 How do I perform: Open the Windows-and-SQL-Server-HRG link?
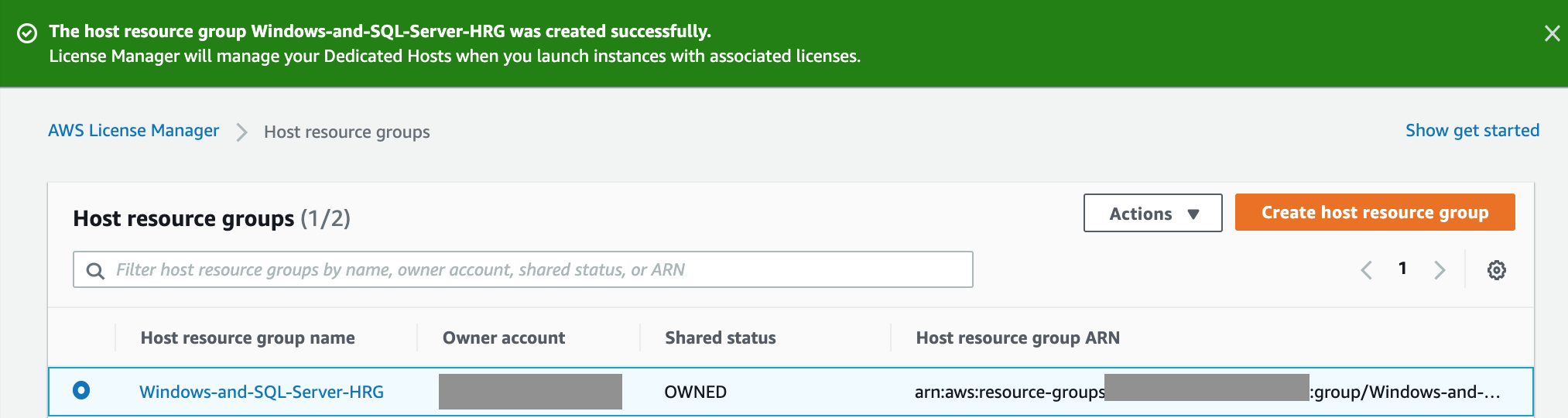click(262, 392)
